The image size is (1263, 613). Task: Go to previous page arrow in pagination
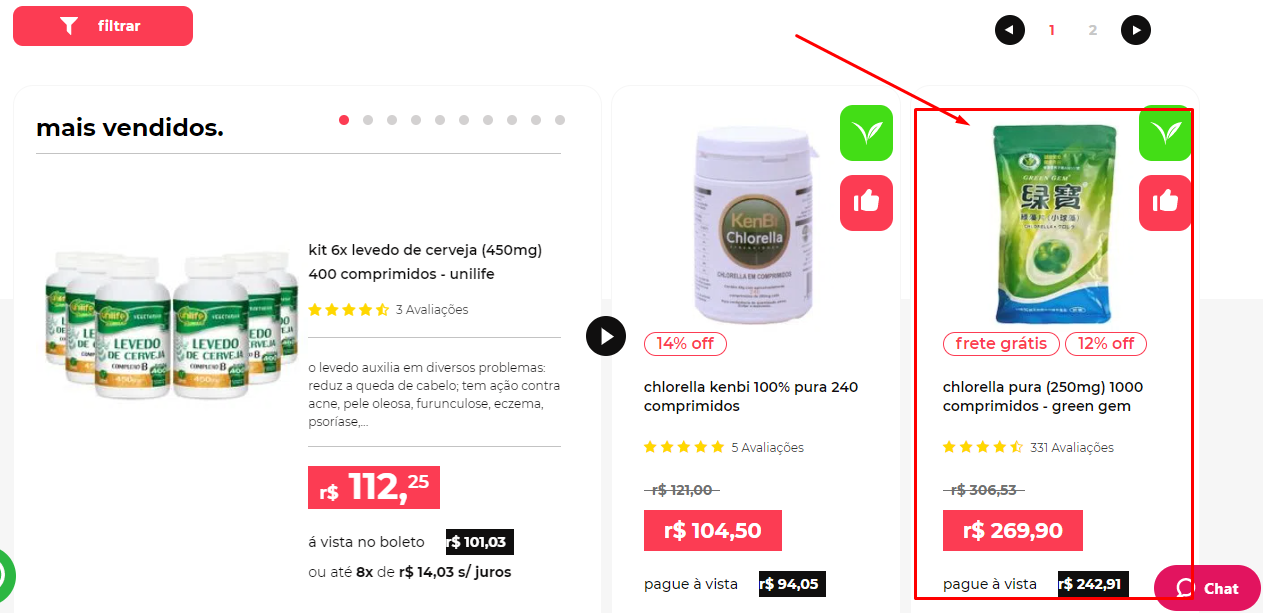point(1010,30)
